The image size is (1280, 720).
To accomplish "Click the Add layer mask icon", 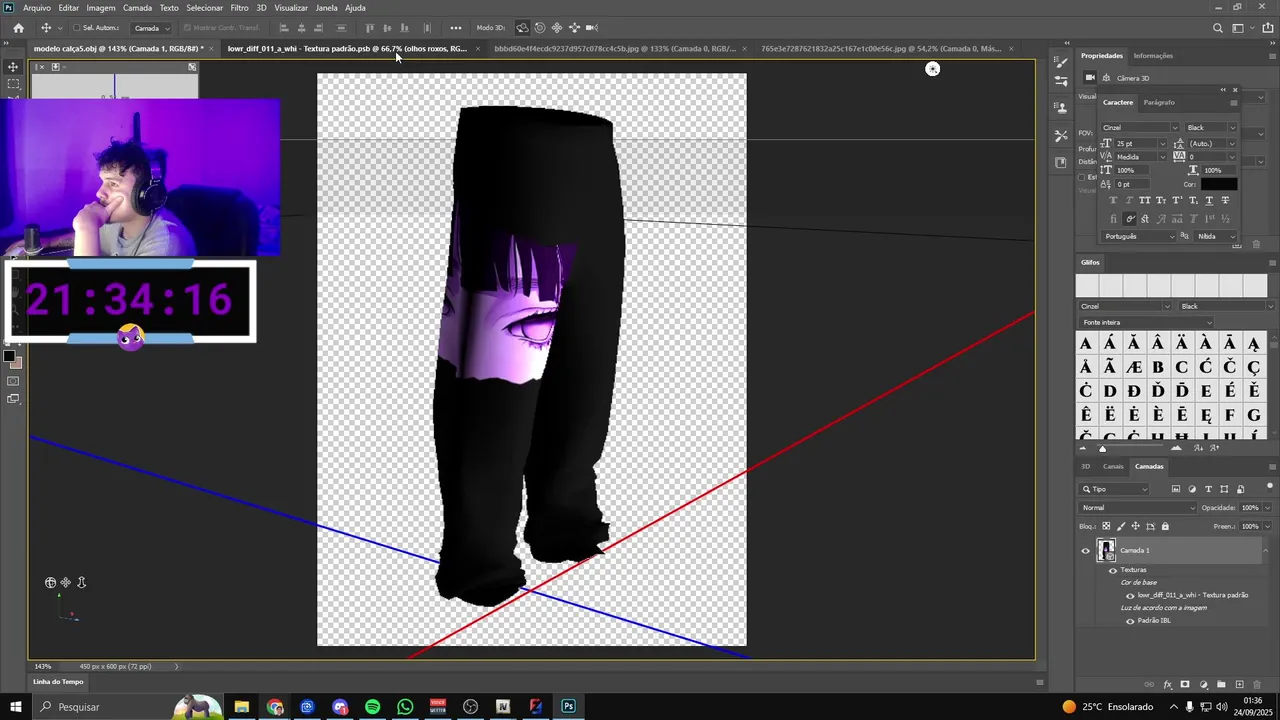I will [x=1185, y=685].
